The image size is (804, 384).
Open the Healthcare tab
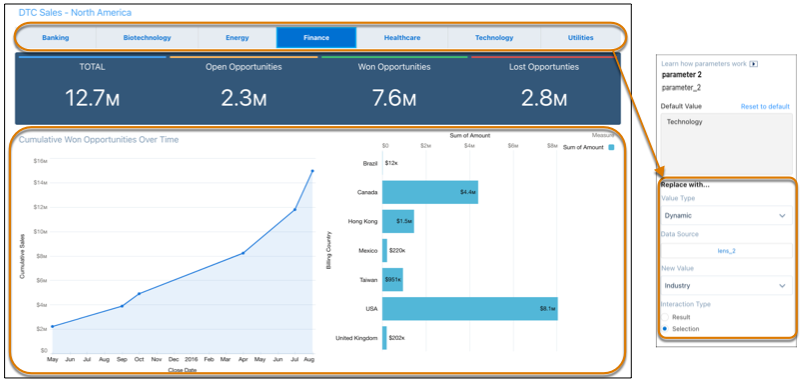402,37
